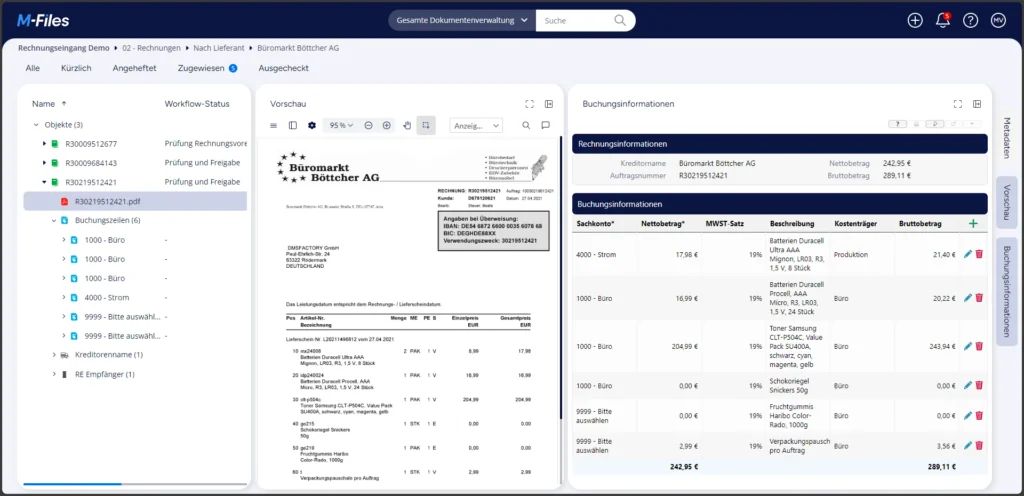
Task: Switch to the Kürzlich tab
Action: 76,68
